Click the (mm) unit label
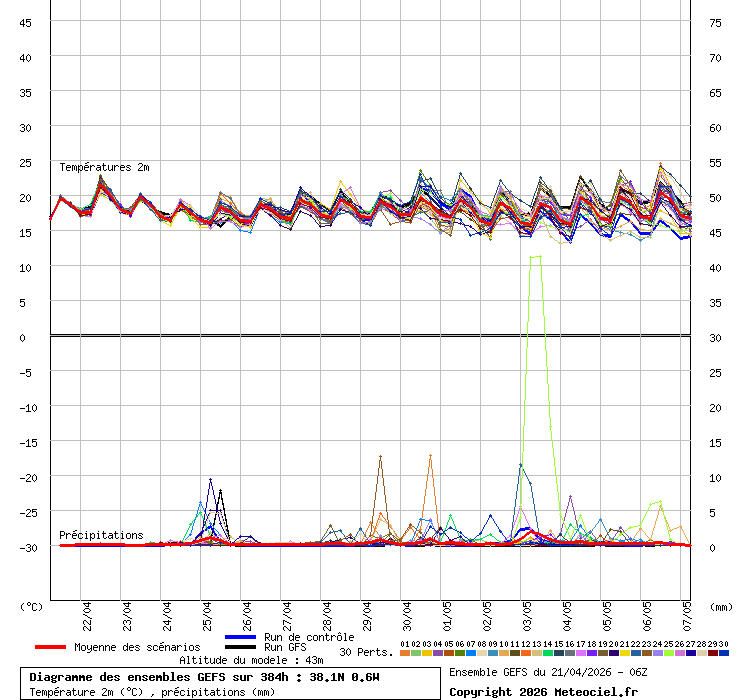The image size is (740, 700). click(x=720, y=606)
